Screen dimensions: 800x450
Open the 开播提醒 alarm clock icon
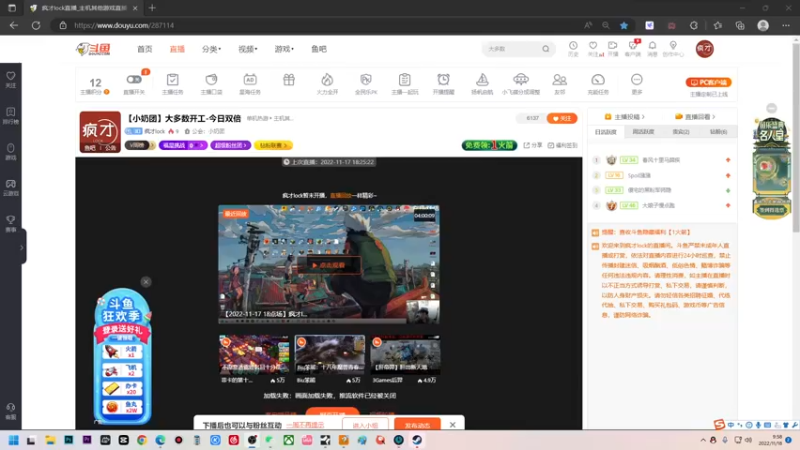coord(443,80)
